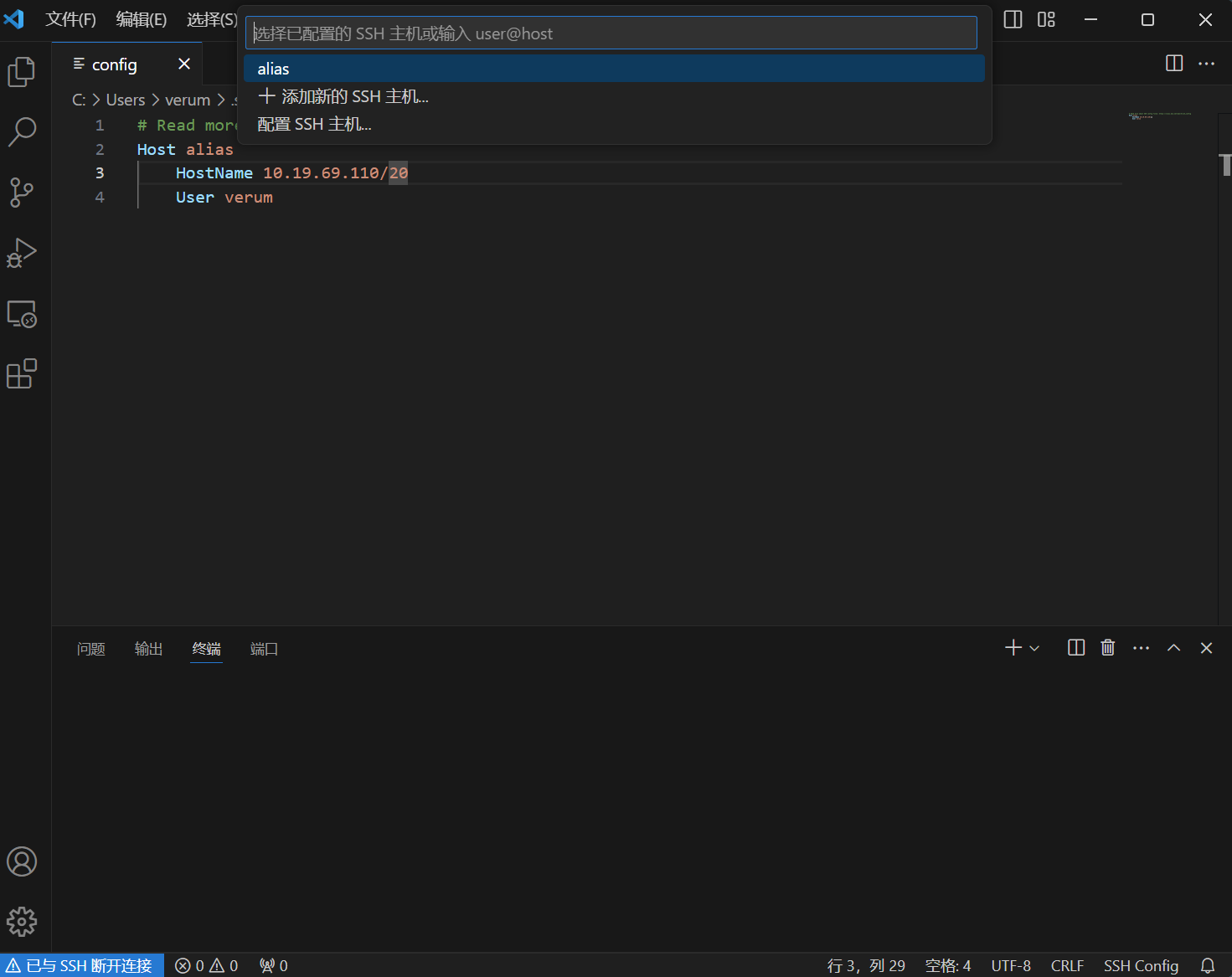Viewport: 1232px width, 977px height.
Task: Open editor more actions menu
Action: (1206, 64)
